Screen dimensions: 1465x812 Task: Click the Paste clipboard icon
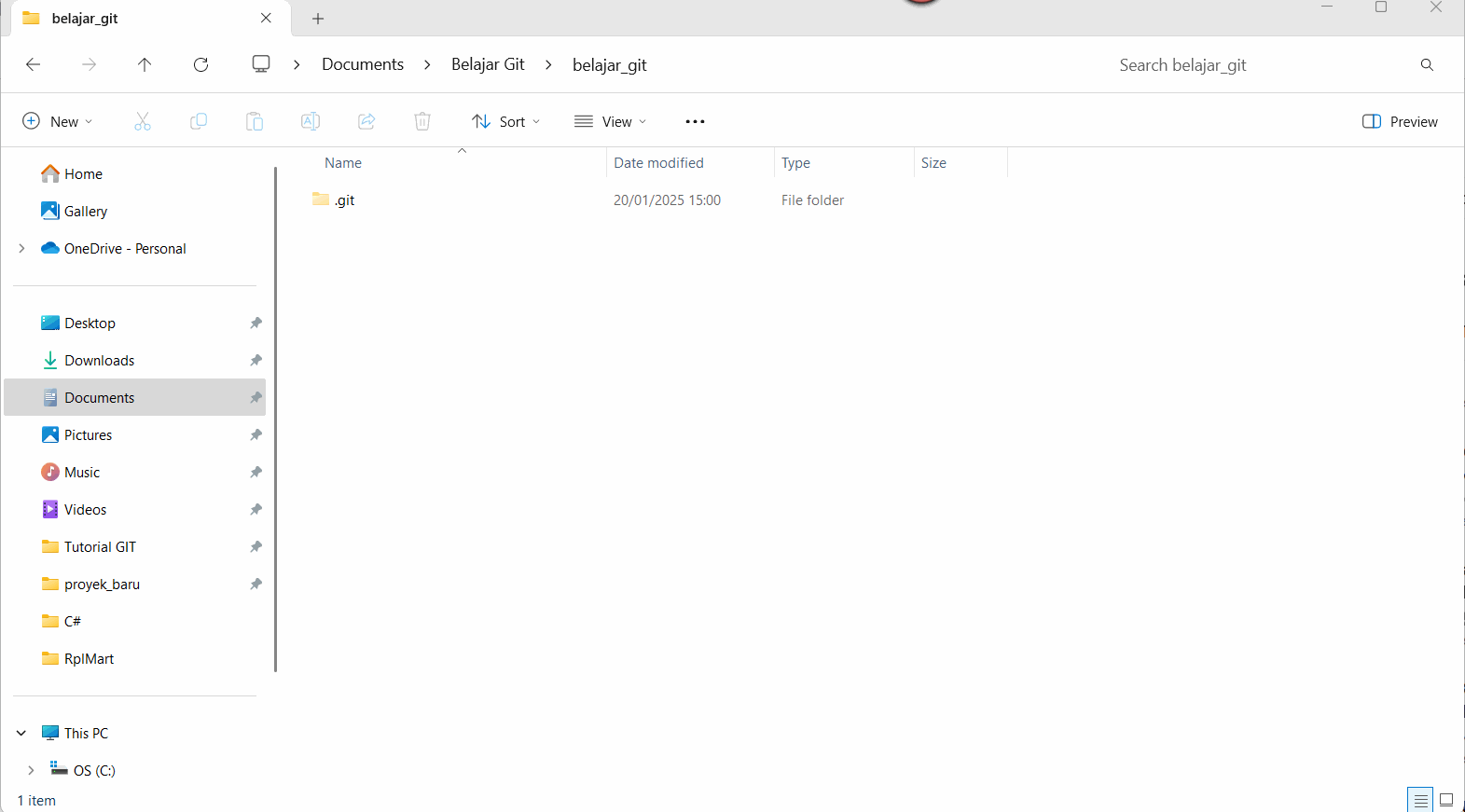(255, 121)
